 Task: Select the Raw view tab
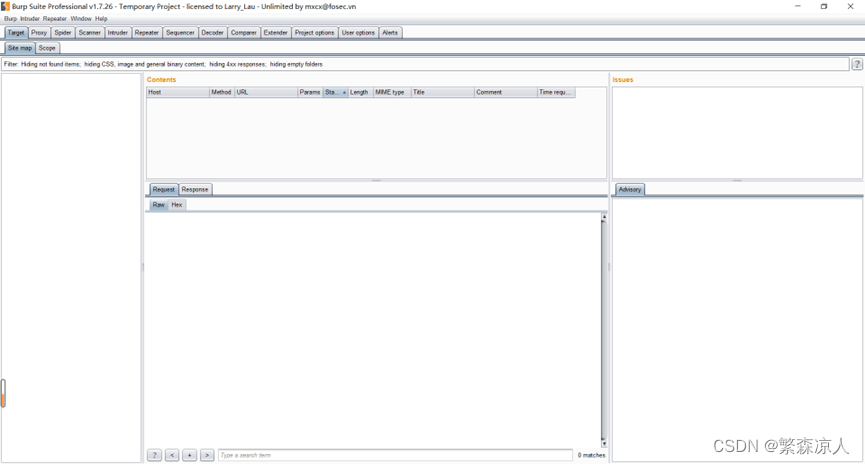point(158,205)
